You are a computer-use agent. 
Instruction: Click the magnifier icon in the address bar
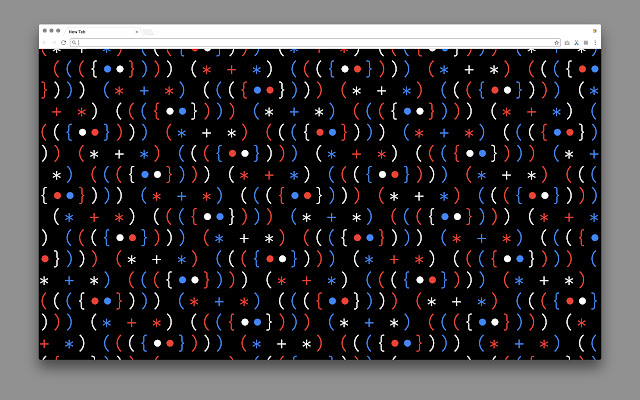tap(74, 42)
